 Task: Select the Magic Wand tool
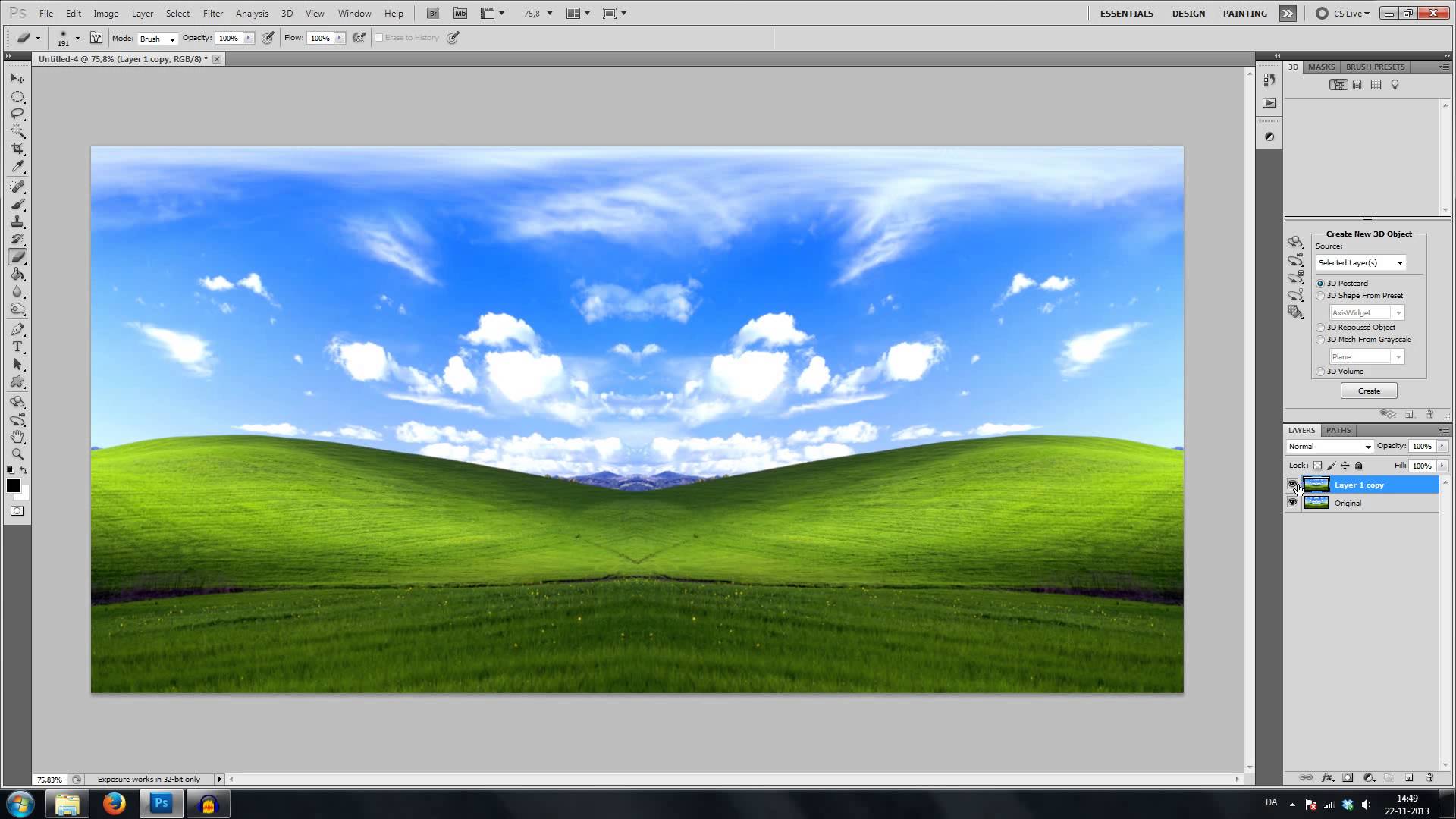[x=17, y=131]
